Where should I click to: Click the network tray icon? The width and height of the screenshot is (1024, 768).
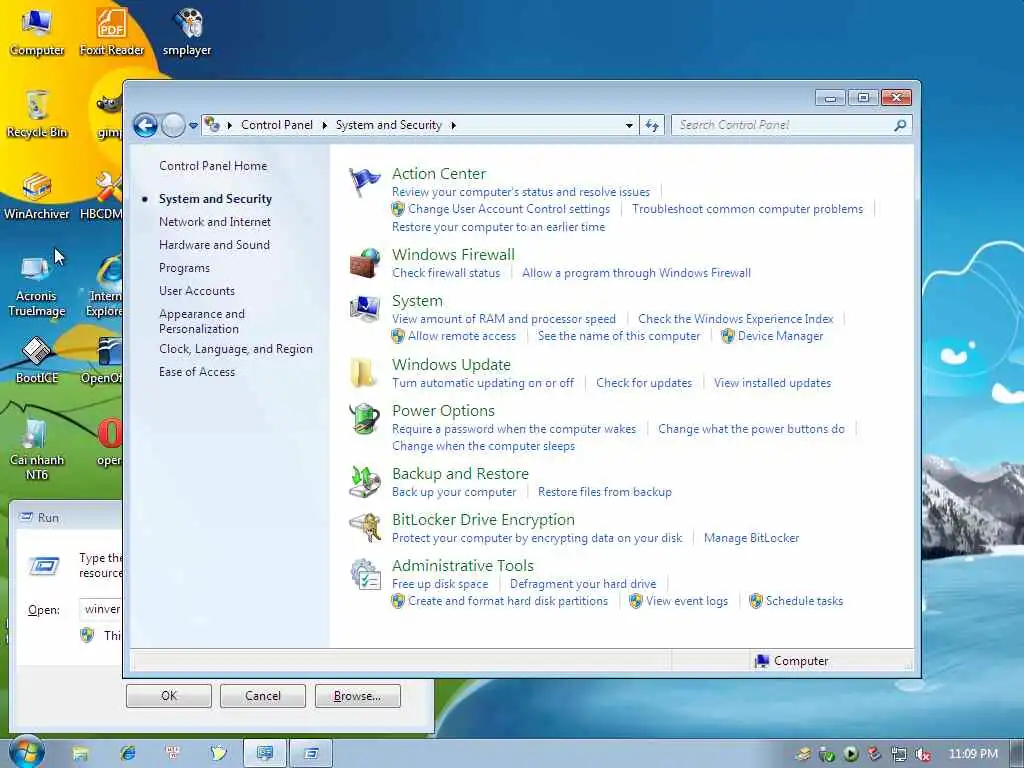(899, 754)
